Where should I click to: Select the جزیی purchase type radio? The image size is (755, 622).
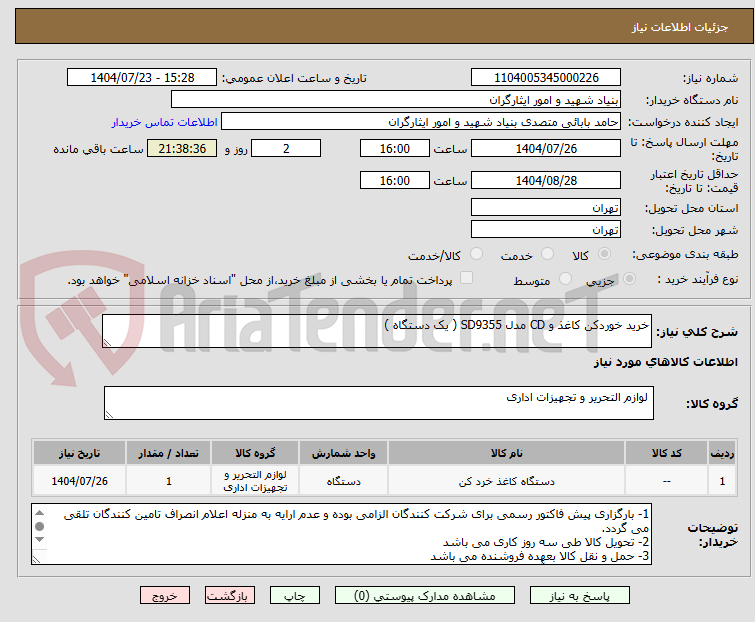629,279
